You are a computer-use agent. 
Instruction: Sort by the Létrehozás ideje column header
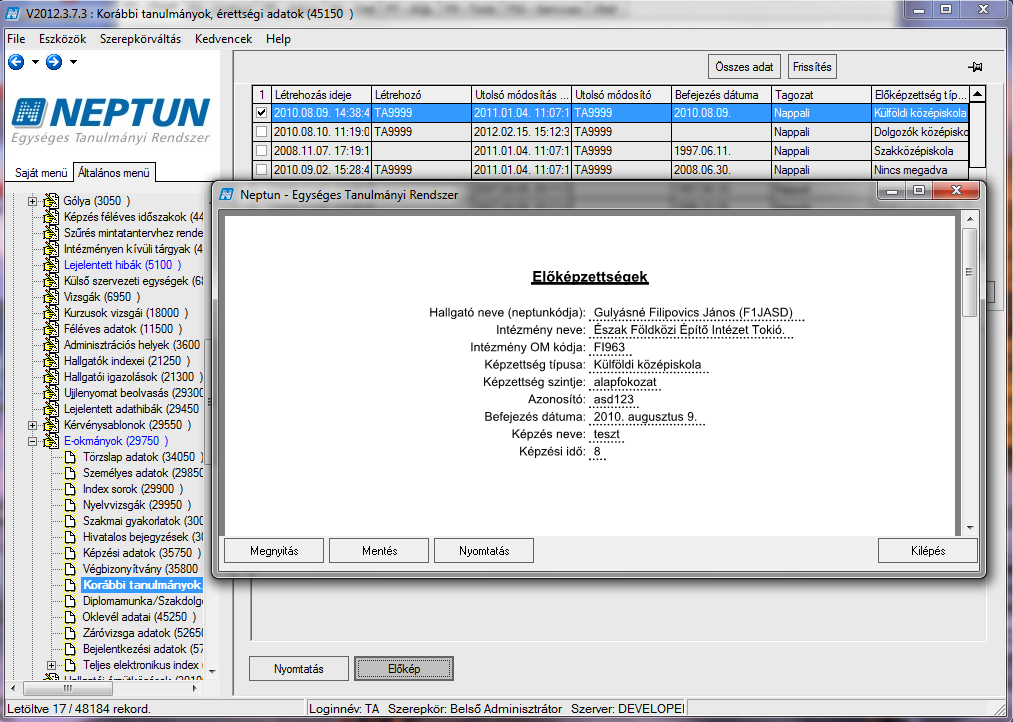[x=321, y=95]
